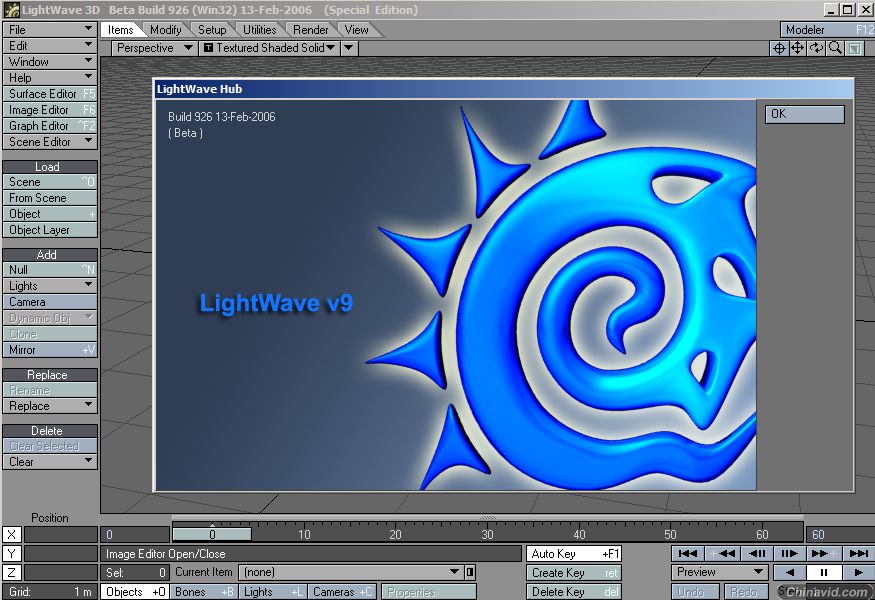Open the Surface Editor
The width and height of the screenshot is (875, 600).
point(50,94)
